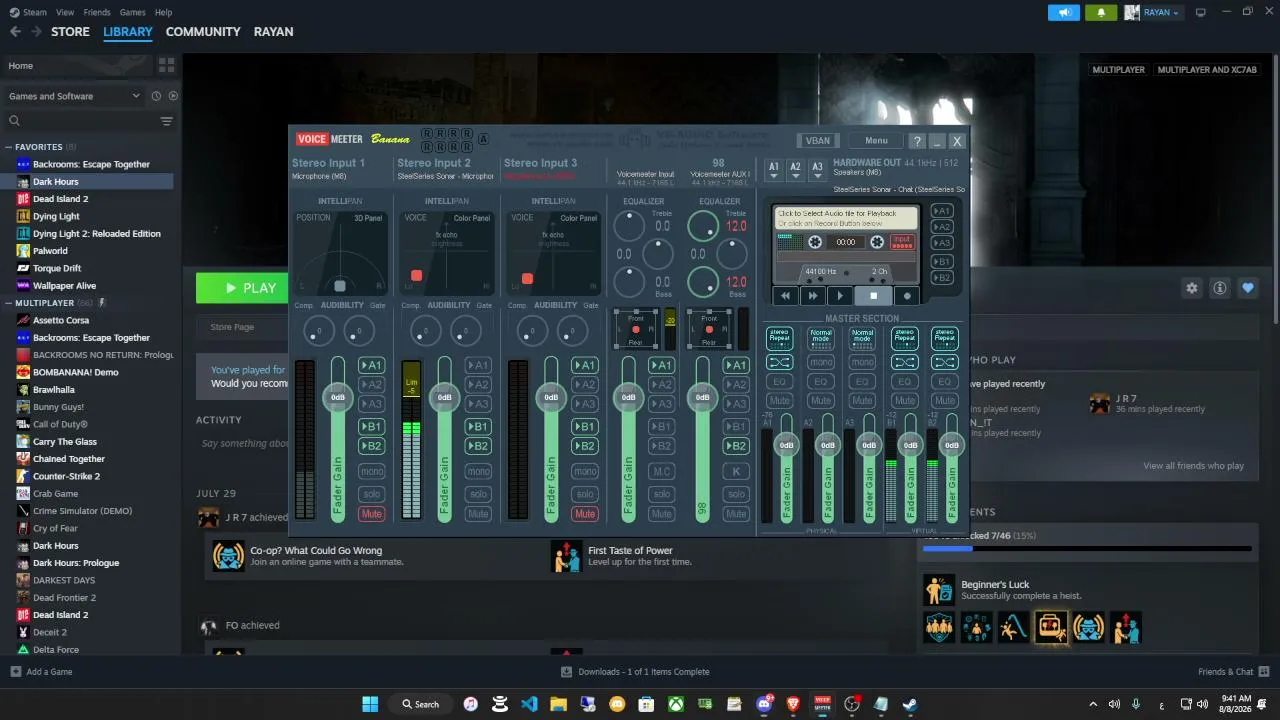Open Visual Studio Code from taskbar
Image resolution: width=1280 pixels, height=720 pixels.
click(529, 704)
